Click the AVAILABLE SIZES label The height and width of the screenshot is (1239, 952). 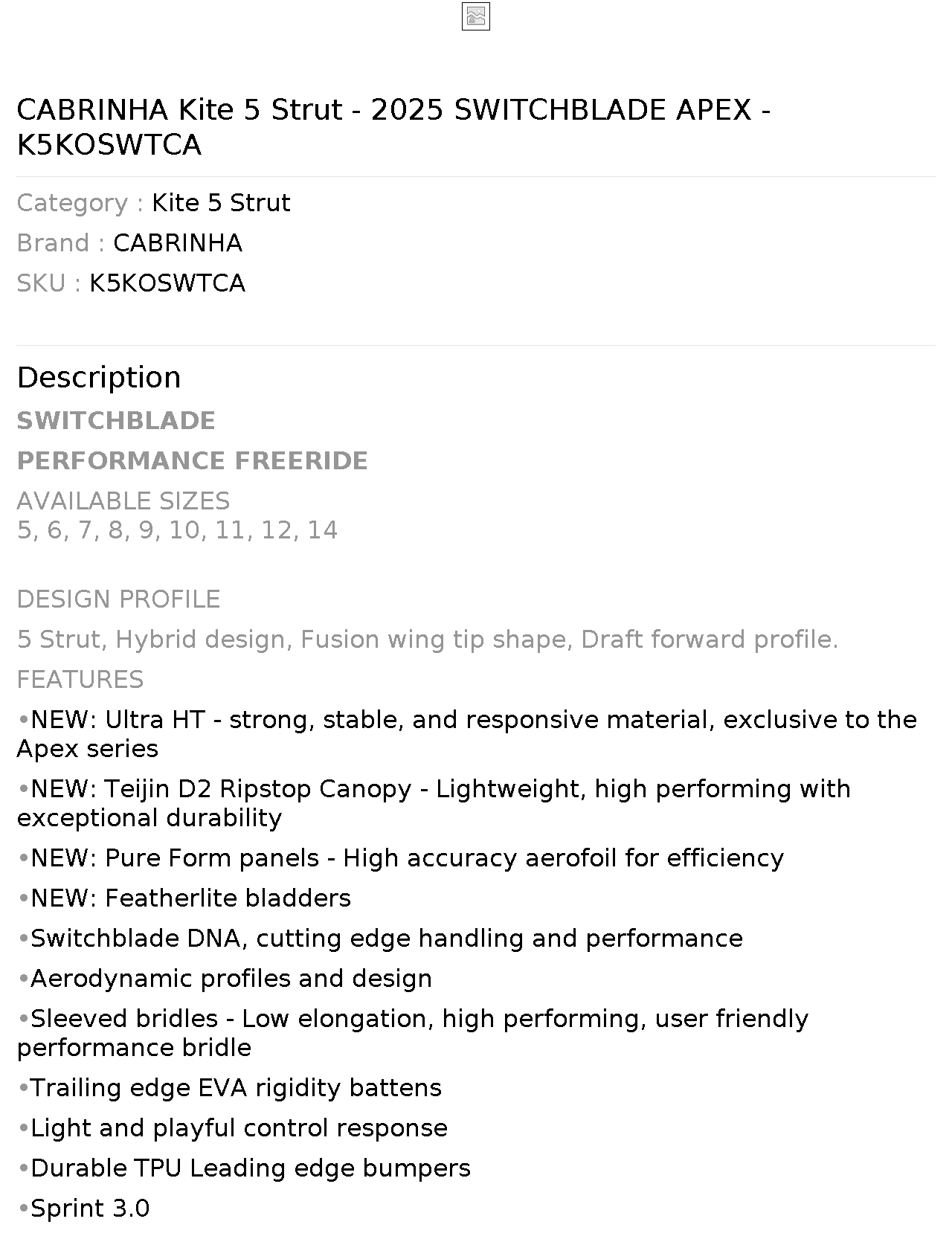tap(123, 501)
